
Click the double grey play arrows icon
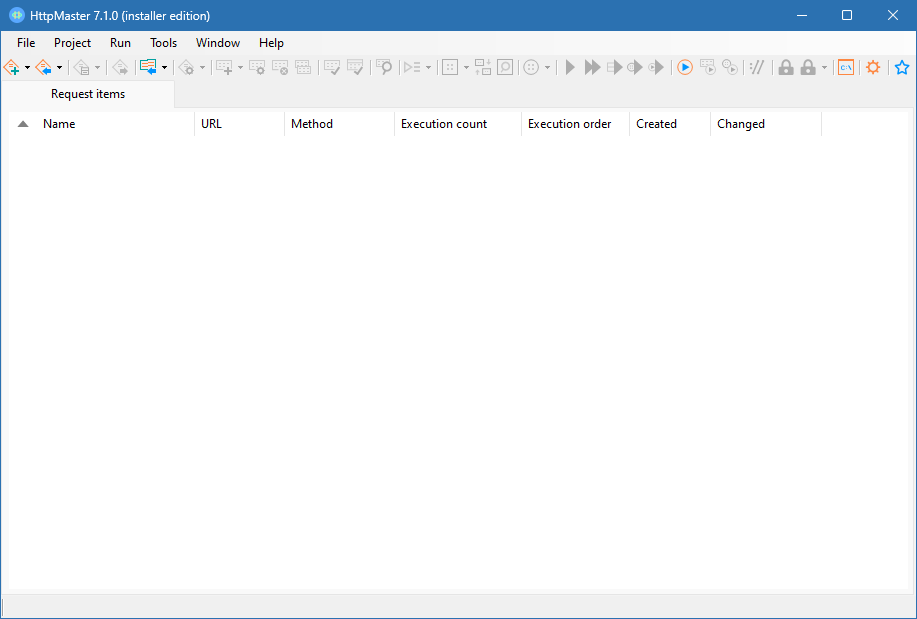coord(592,68)
